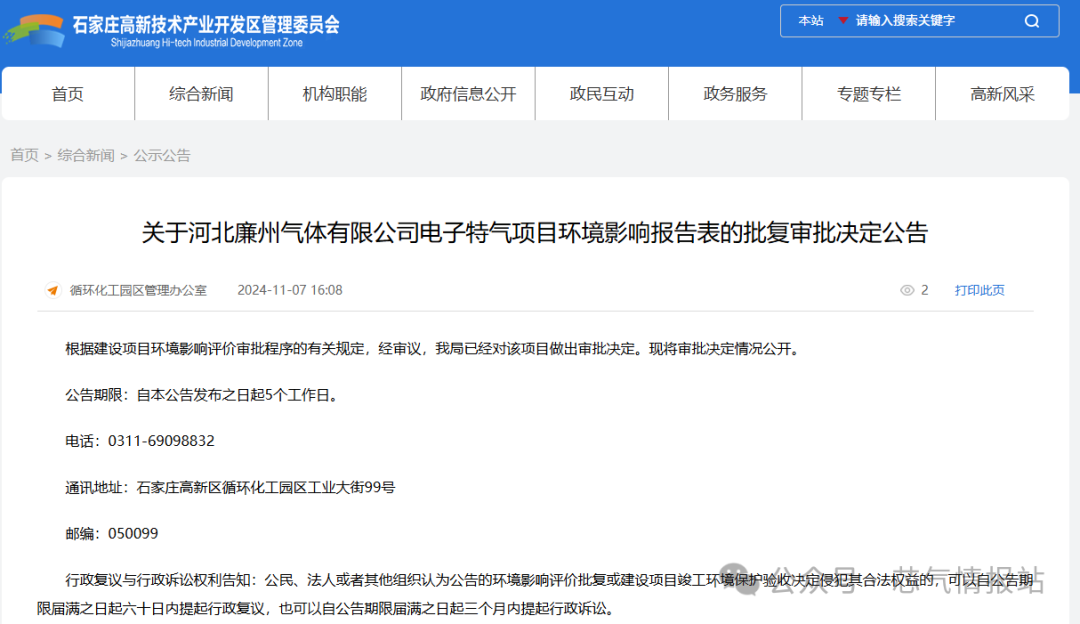Screen dimensions: 1080x624
Task: Open the 首页 navigation tab
Action: 68,94
